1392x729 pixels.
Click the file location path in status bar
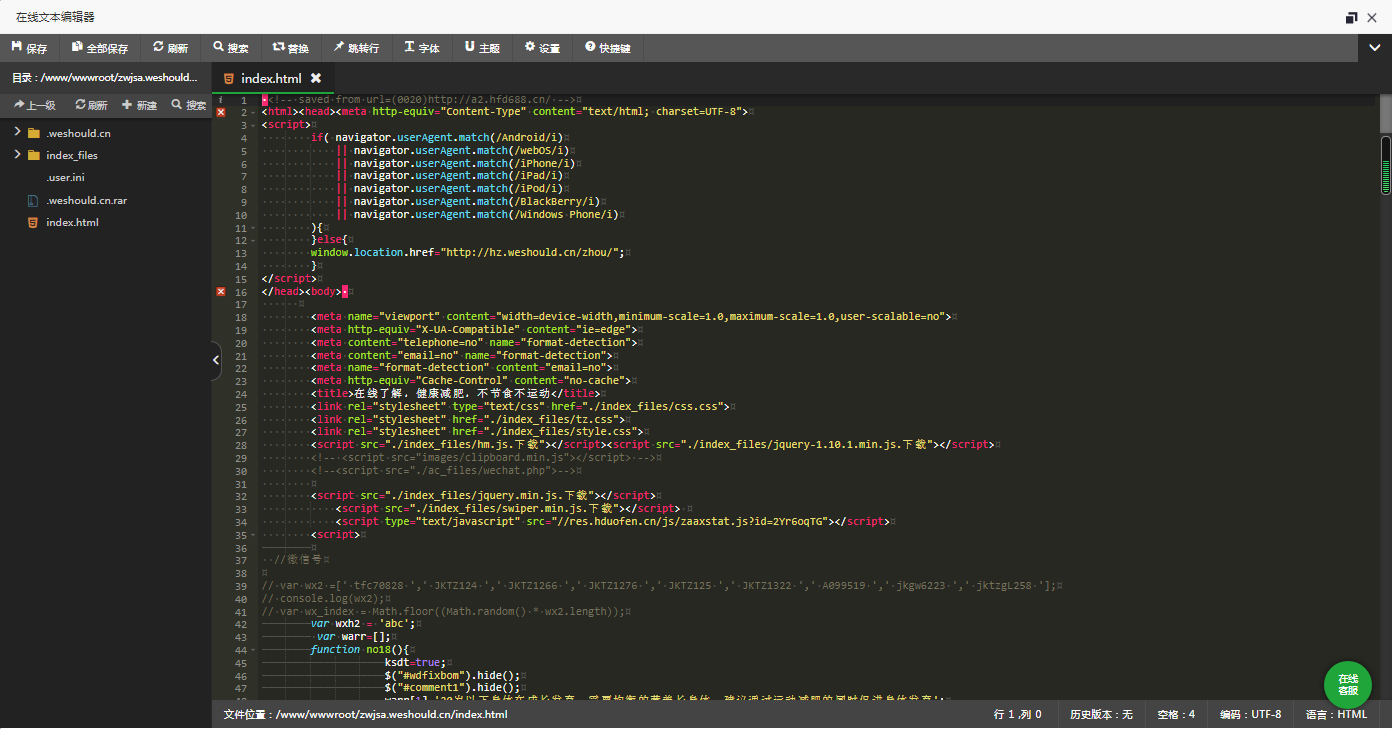pyautogui.click(x=365, y=715)
